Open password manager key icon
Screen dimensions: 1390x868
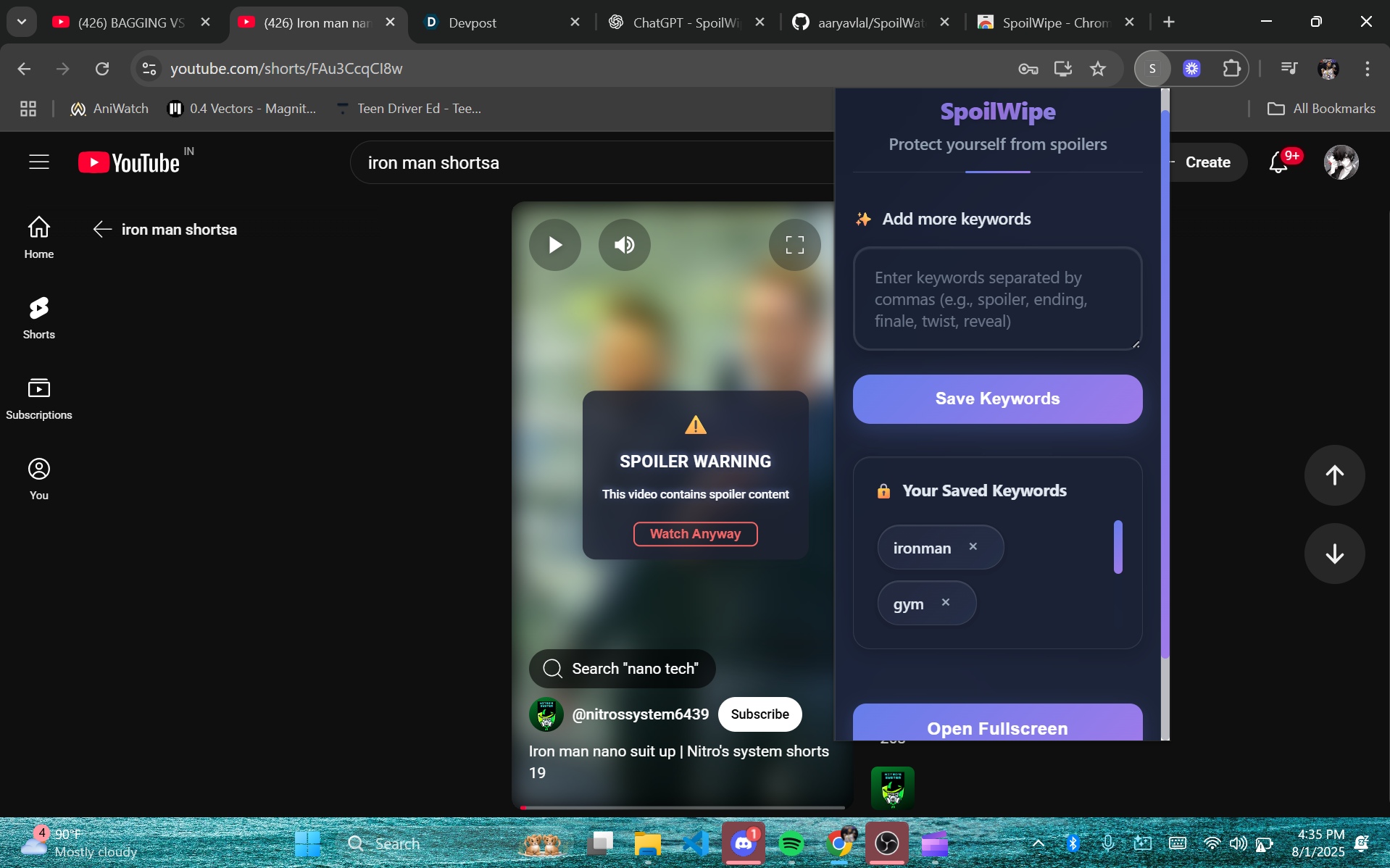click(x=1028, y=69)
